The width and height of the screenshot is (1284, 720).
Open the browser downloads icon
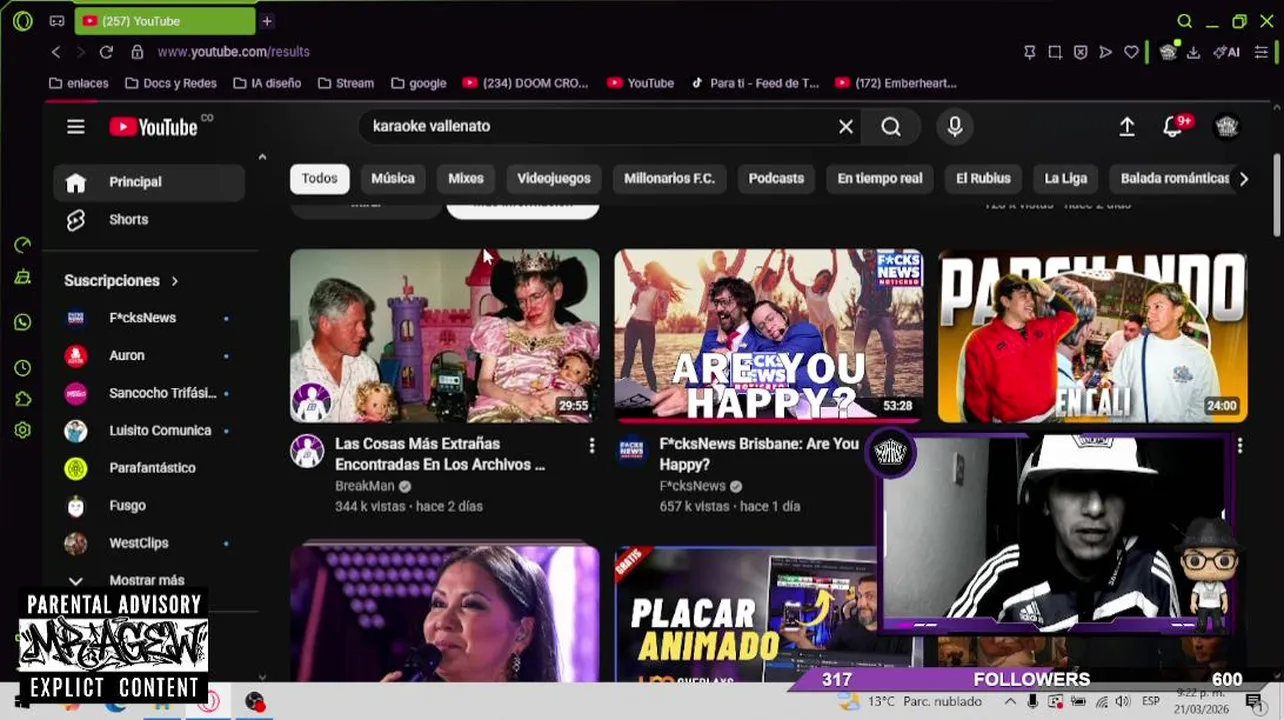[1193, 52]
